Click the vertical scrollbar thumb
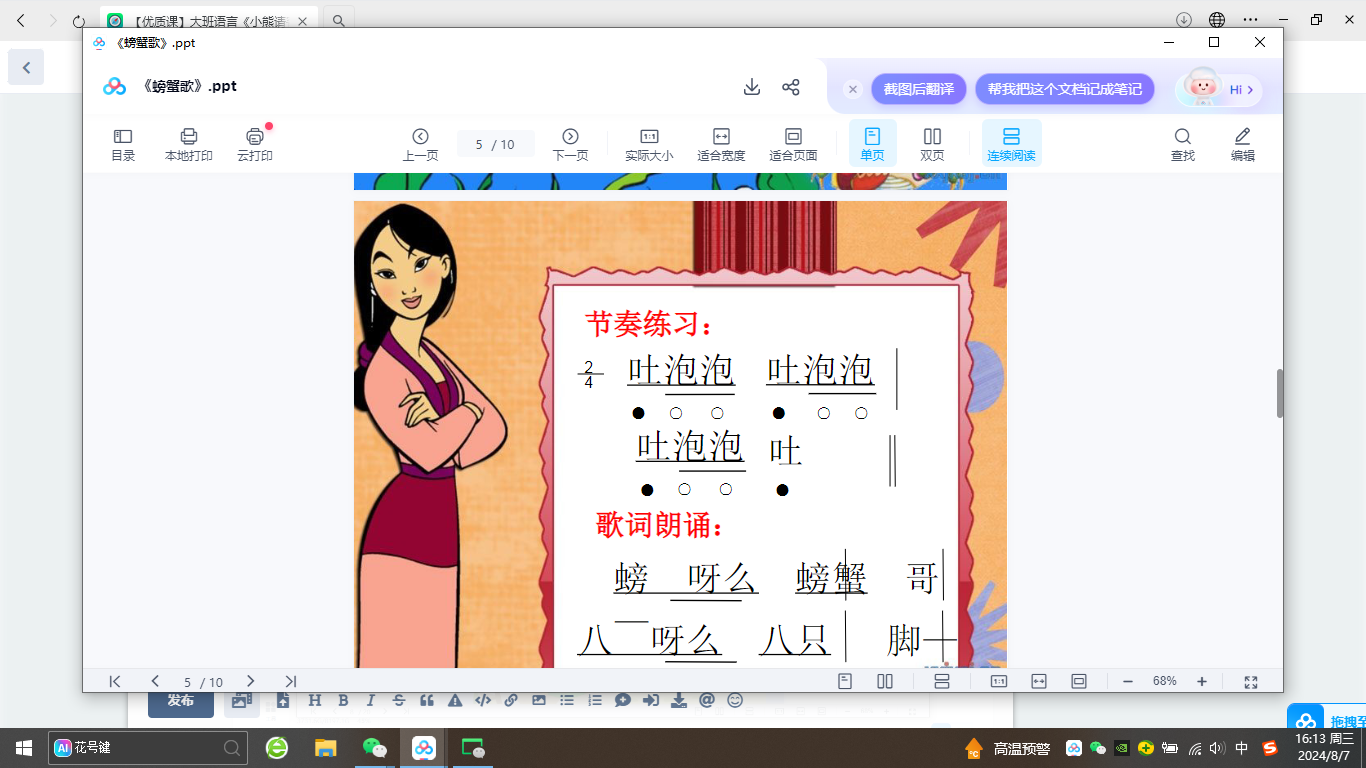 1279,393
